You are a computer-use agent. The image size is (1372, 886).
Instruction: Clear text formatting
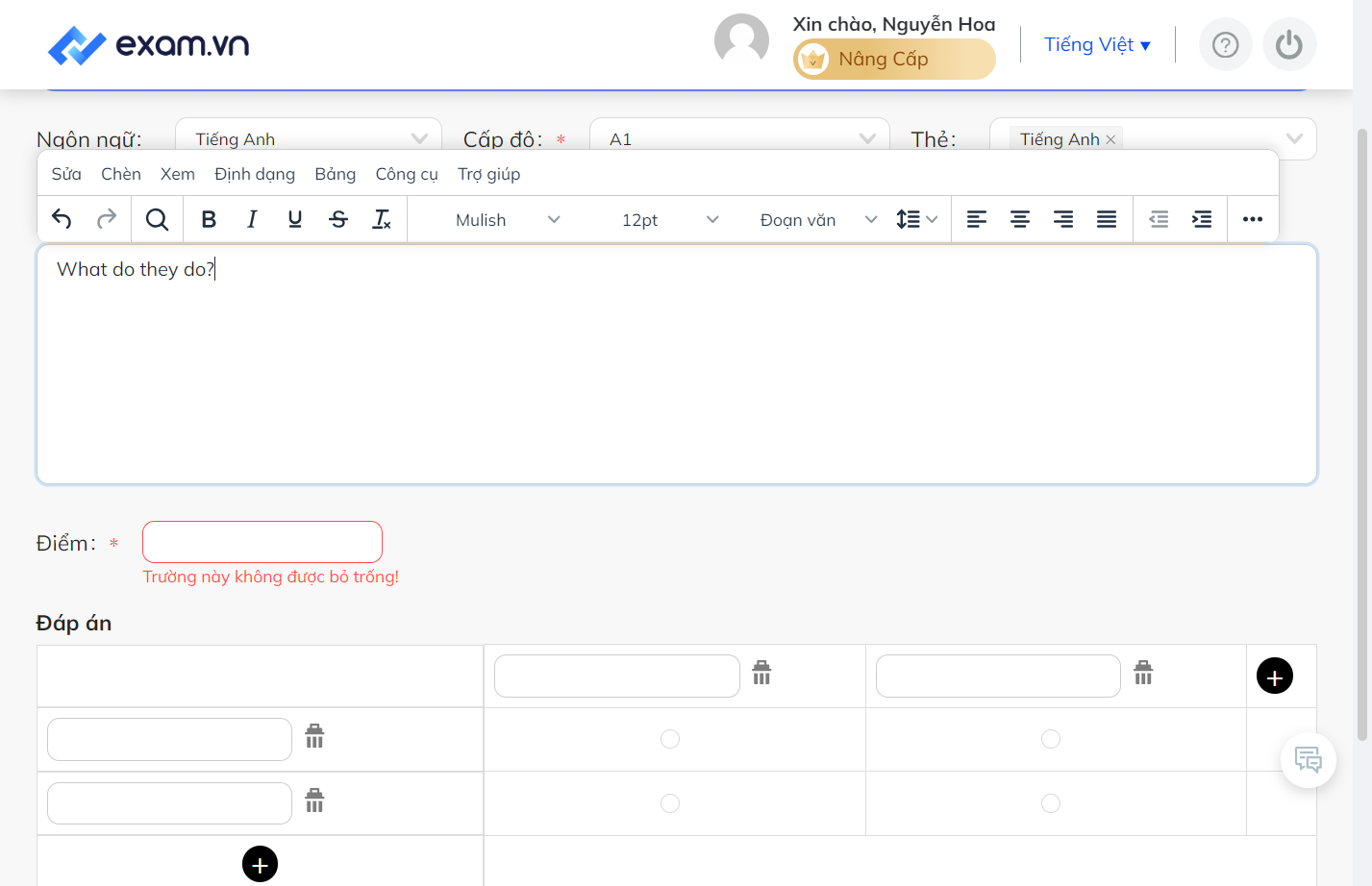pos(382,219)
